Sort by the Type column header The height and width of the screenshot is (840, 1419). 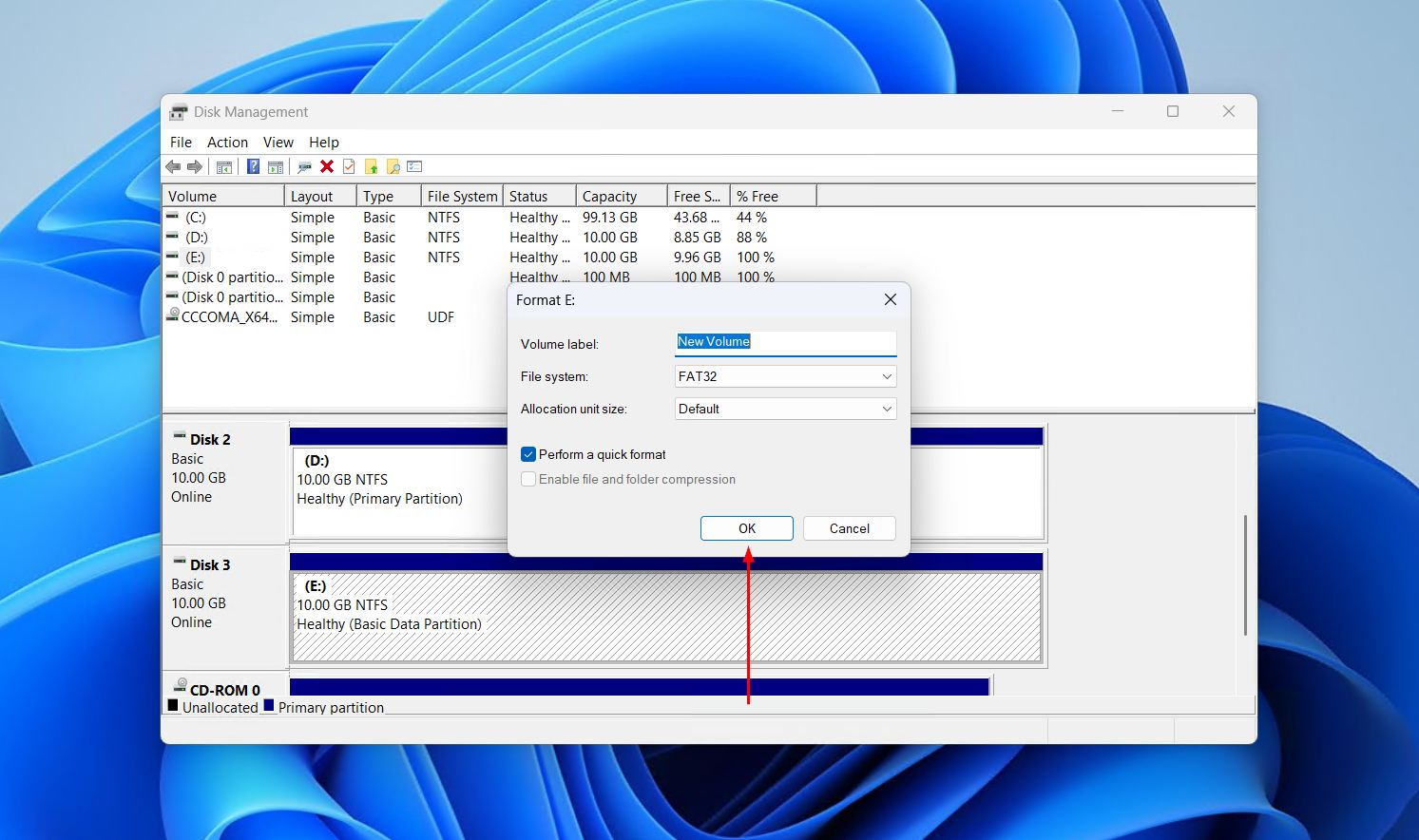coord(389,196)
